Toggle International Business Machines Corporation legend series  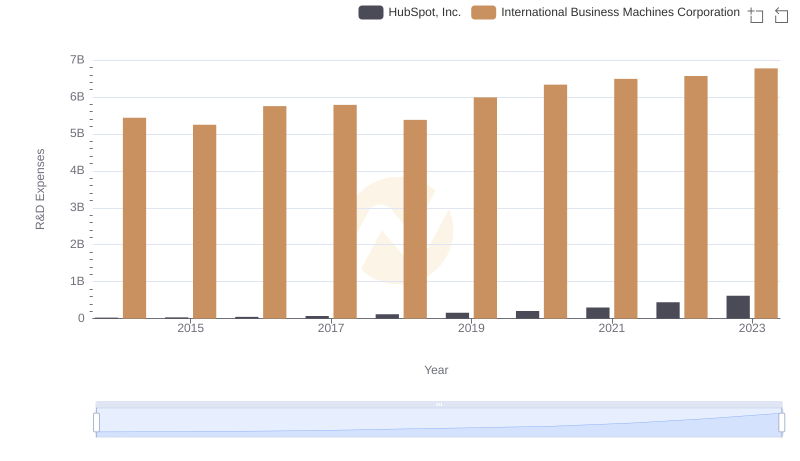tap(605, 12)
